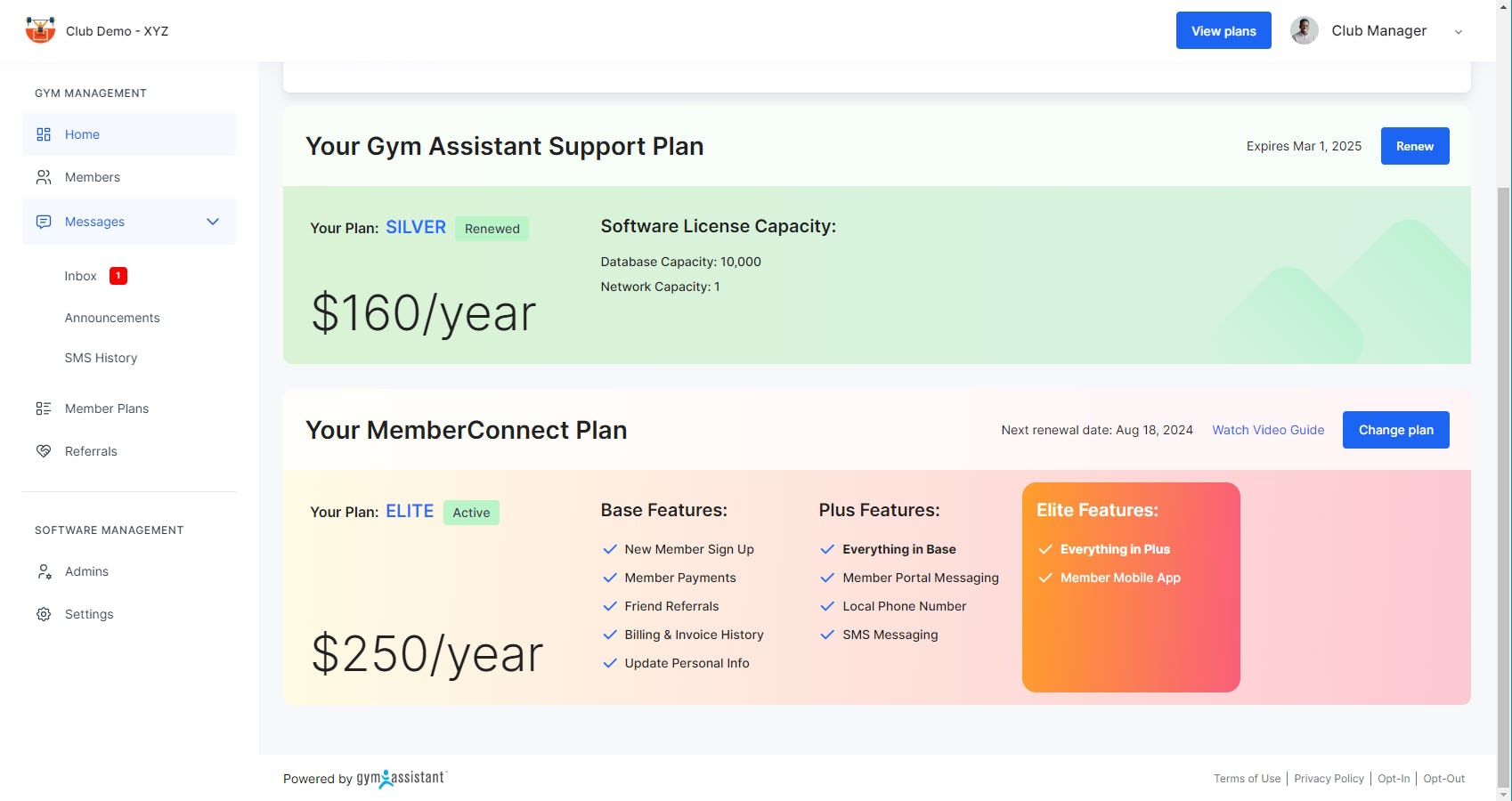Open Members from the sidebar icon
The width and height of the screenshot is (1512, 801).
[x=43, y=176]
